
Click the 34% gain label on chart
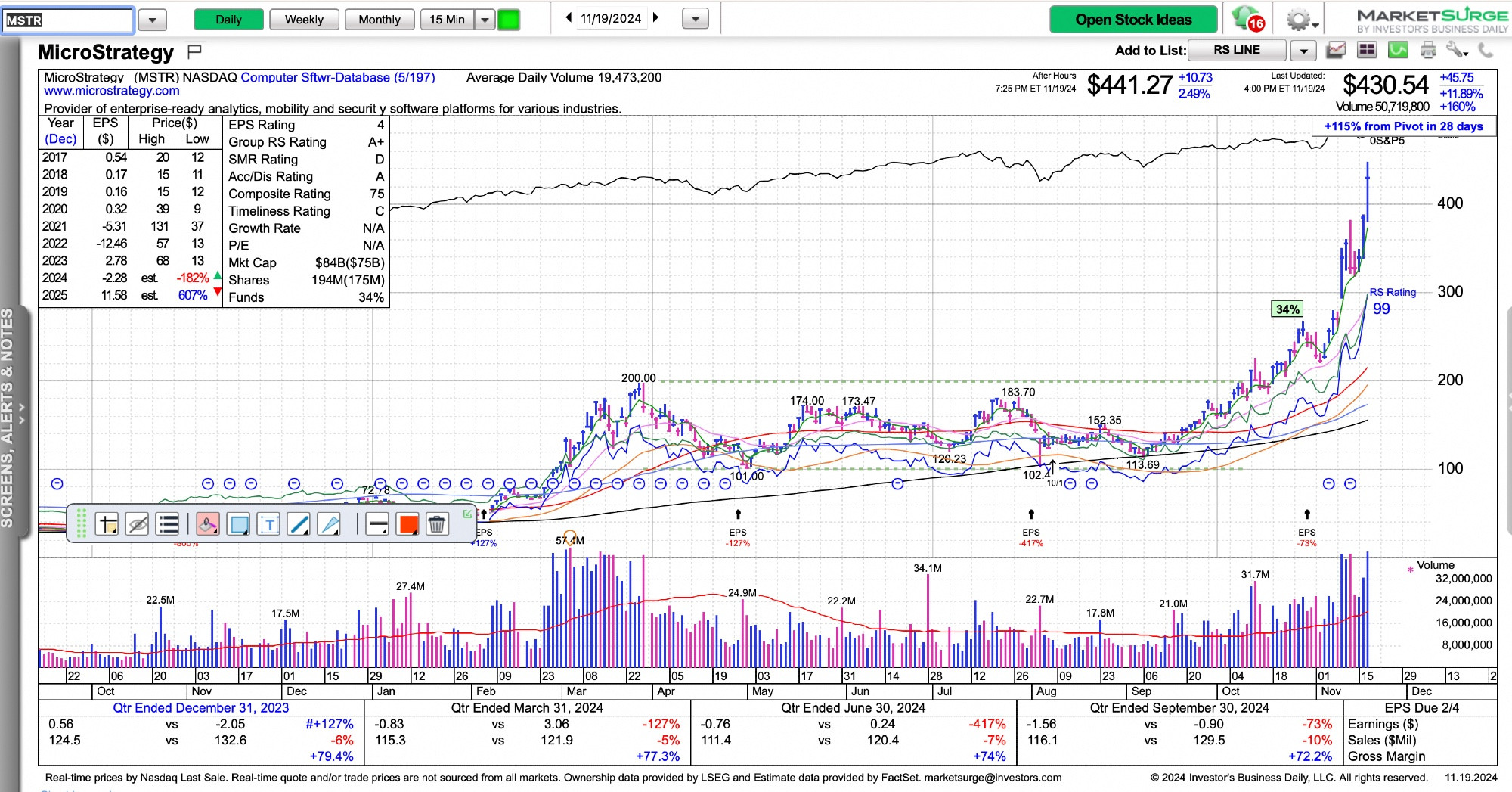pyautogui.click(x=1287, y=309)
